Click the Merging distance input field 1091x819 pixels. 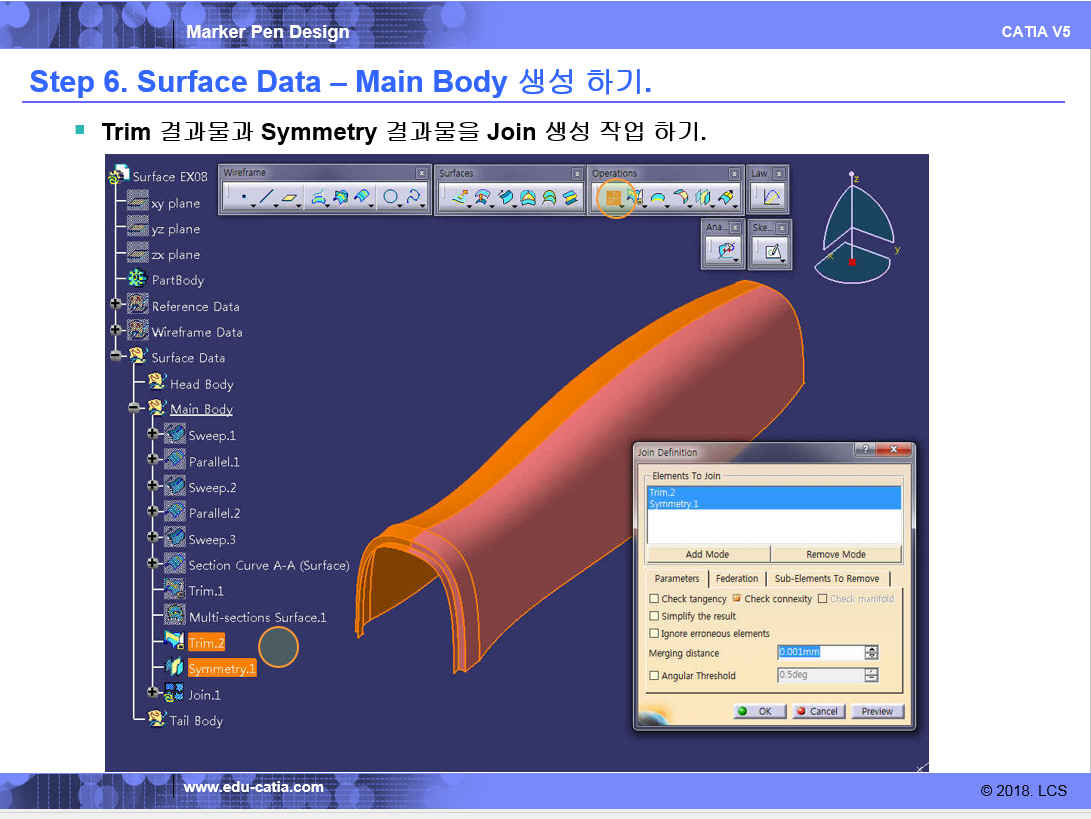point(819,653)
